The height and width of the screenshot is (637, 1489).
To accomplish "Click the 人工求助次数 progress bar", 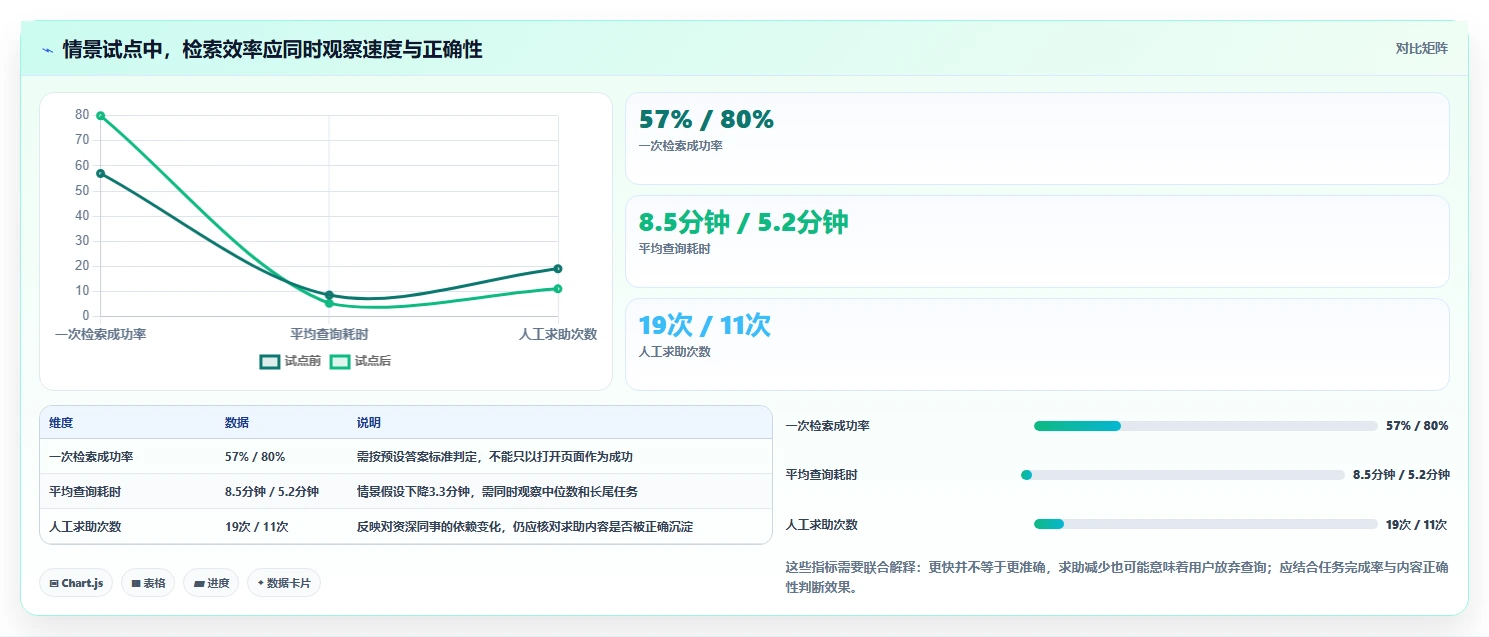I will tap(1205, 524).
